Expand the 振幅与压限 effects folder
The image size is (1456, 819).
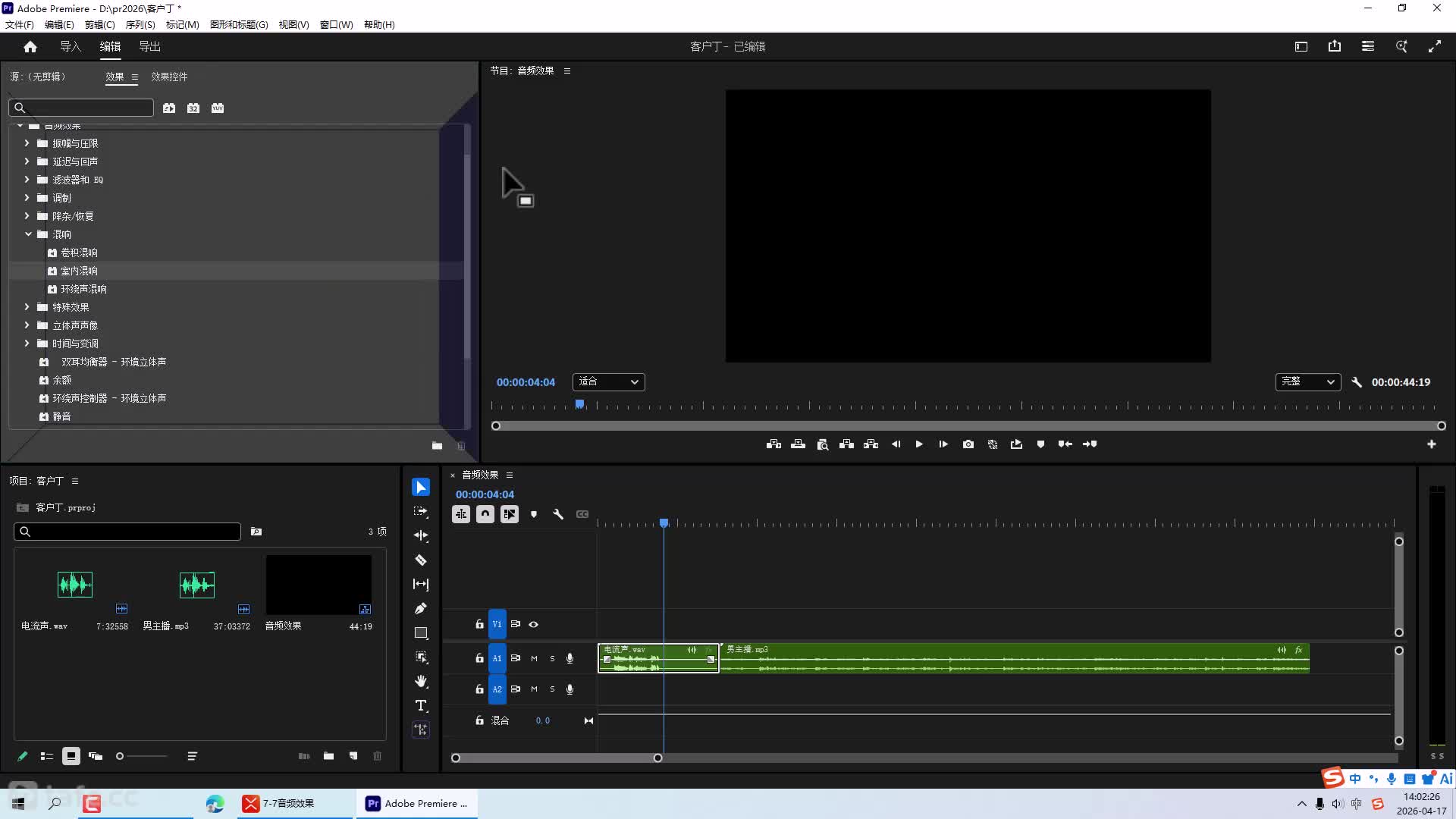click(x=27, y=143)
